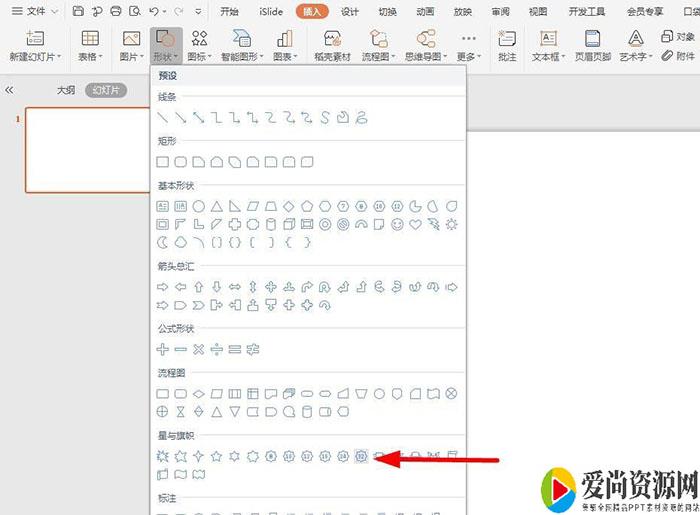Choose the smiley face shape

point(398,224)
